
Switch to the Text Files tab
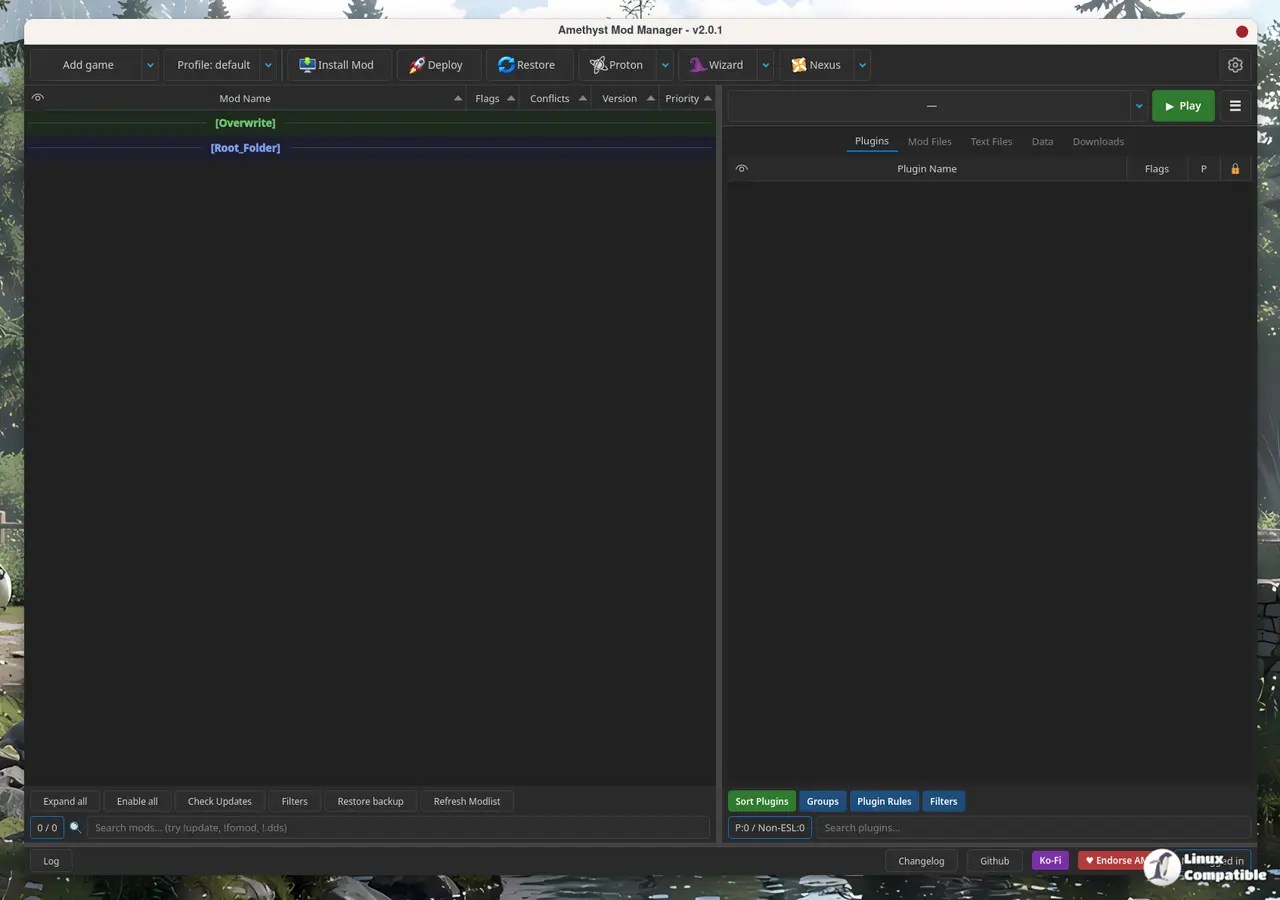click(x=992, y=141)
